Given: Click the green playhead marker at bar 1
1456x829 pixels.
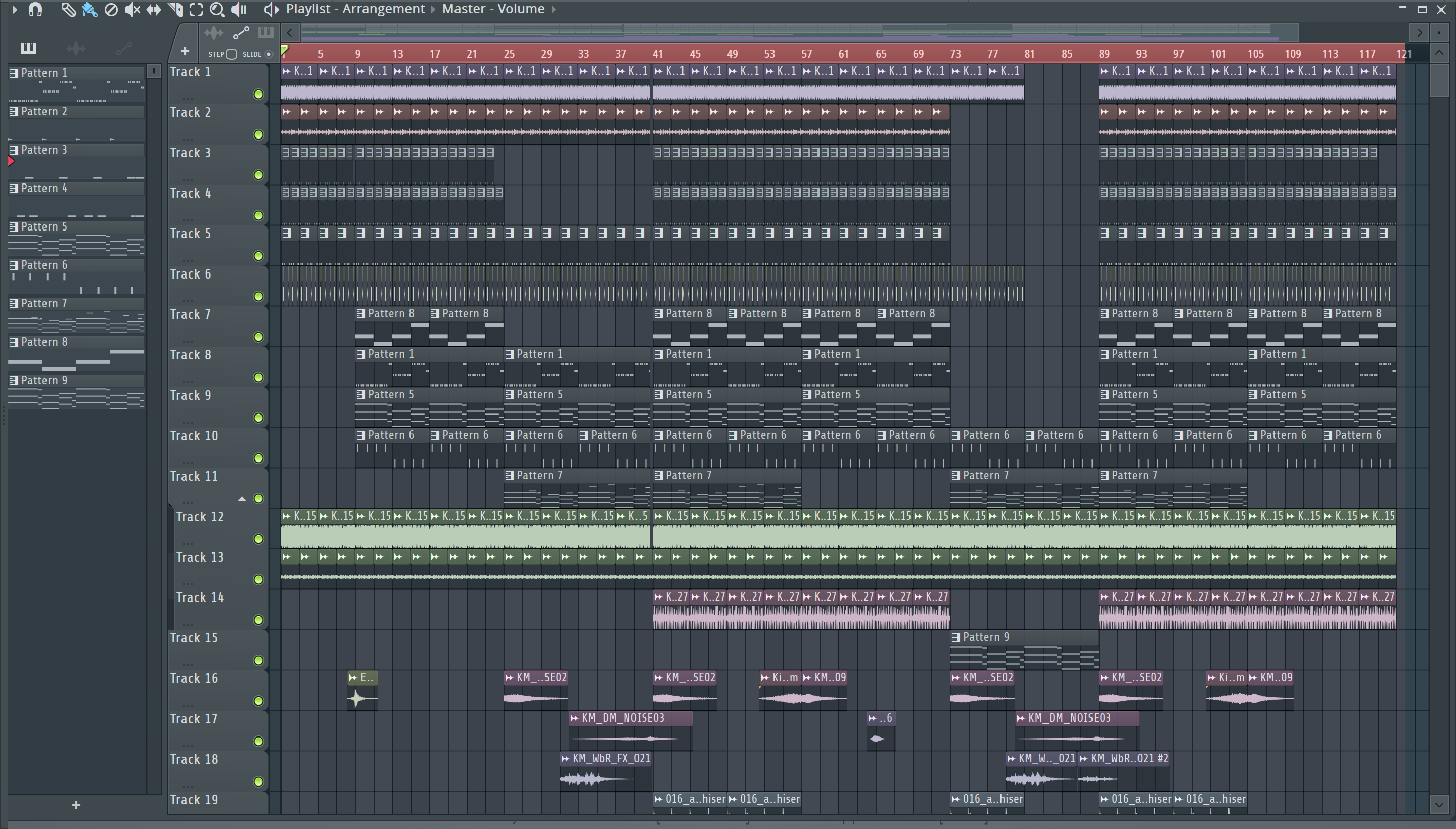Looking at the screenshot, I should [285, 50].
